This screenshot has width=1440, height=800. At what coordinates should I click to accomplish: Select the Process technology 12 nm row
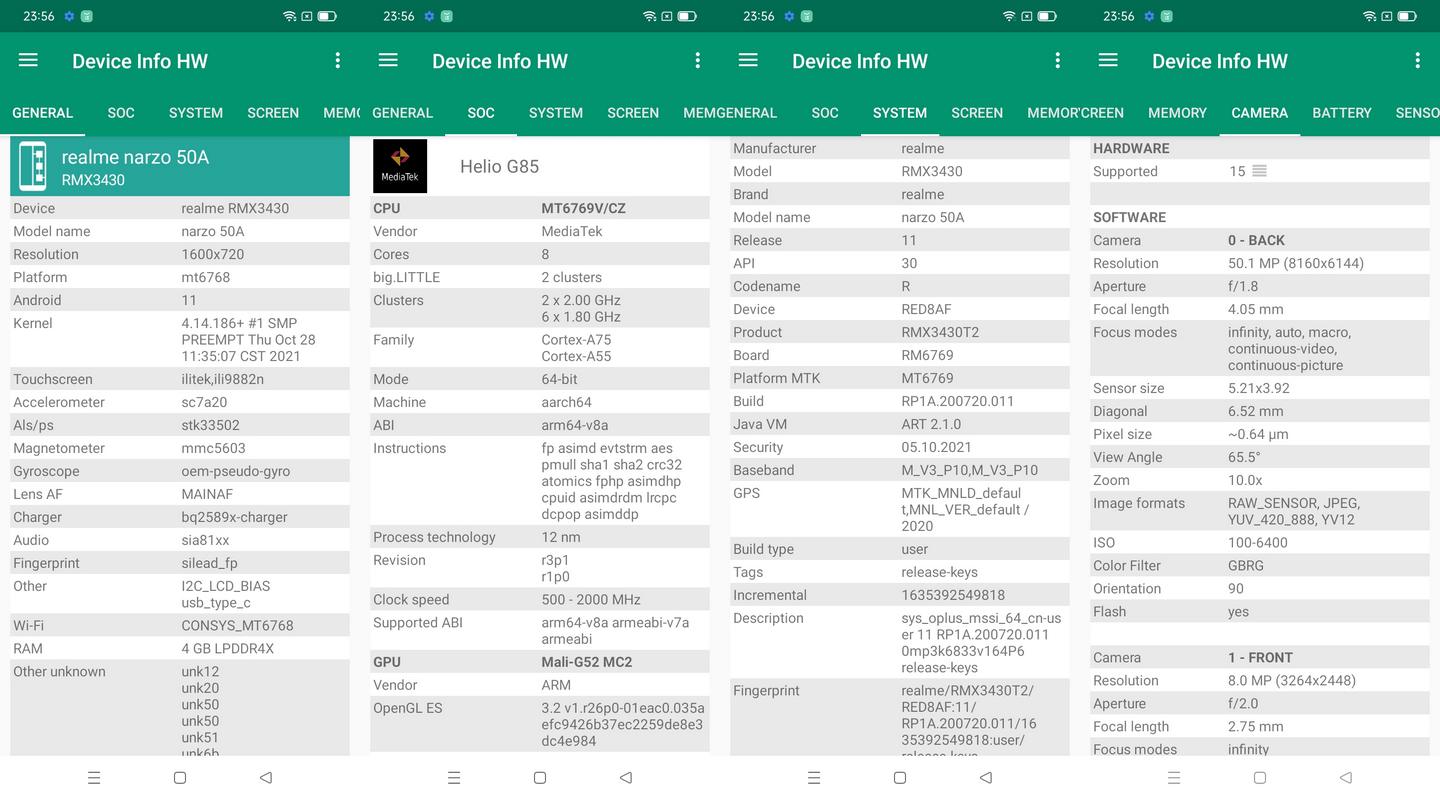pos(540,537)
